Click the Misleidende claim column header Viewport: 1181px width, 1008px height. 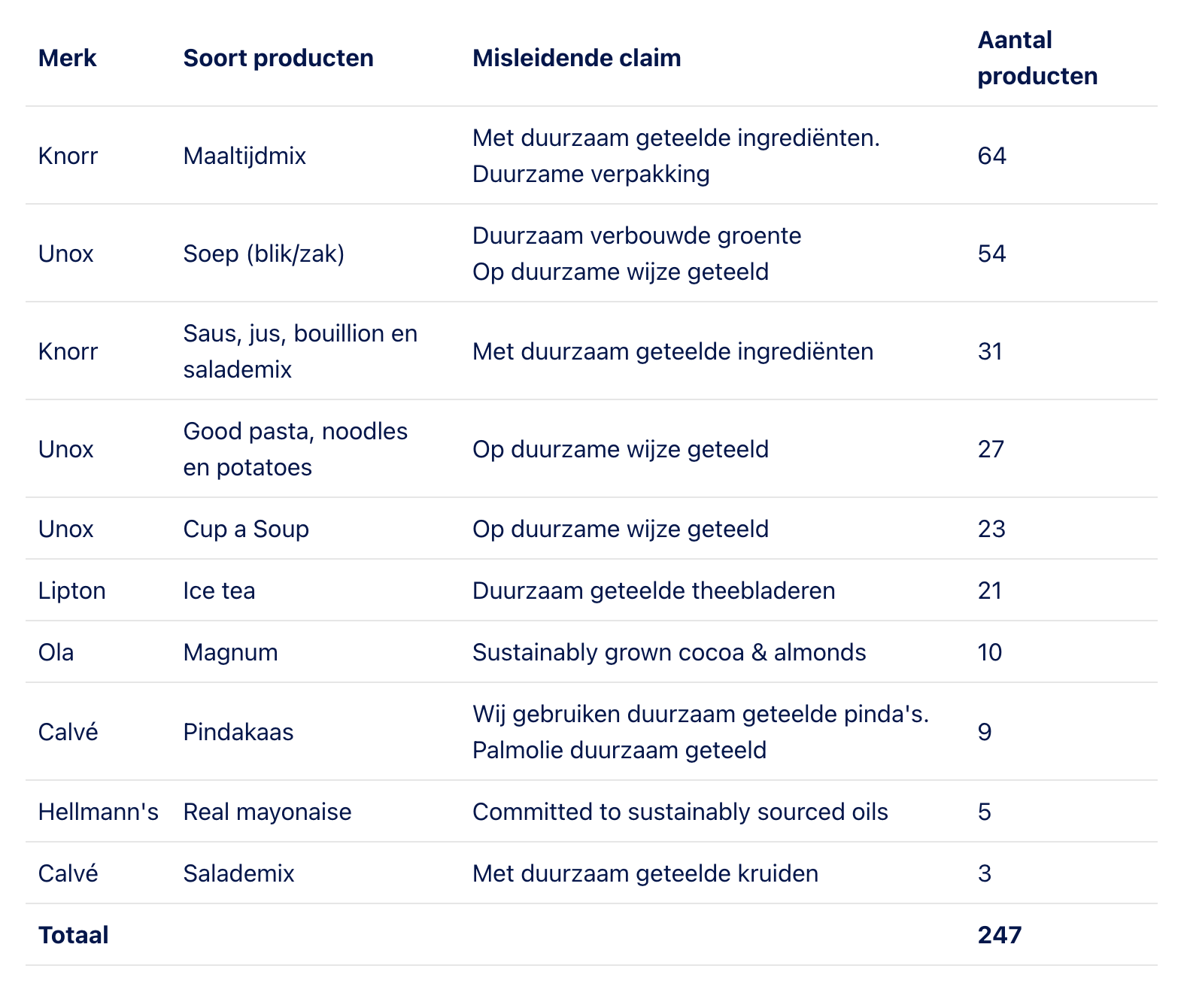576,58
